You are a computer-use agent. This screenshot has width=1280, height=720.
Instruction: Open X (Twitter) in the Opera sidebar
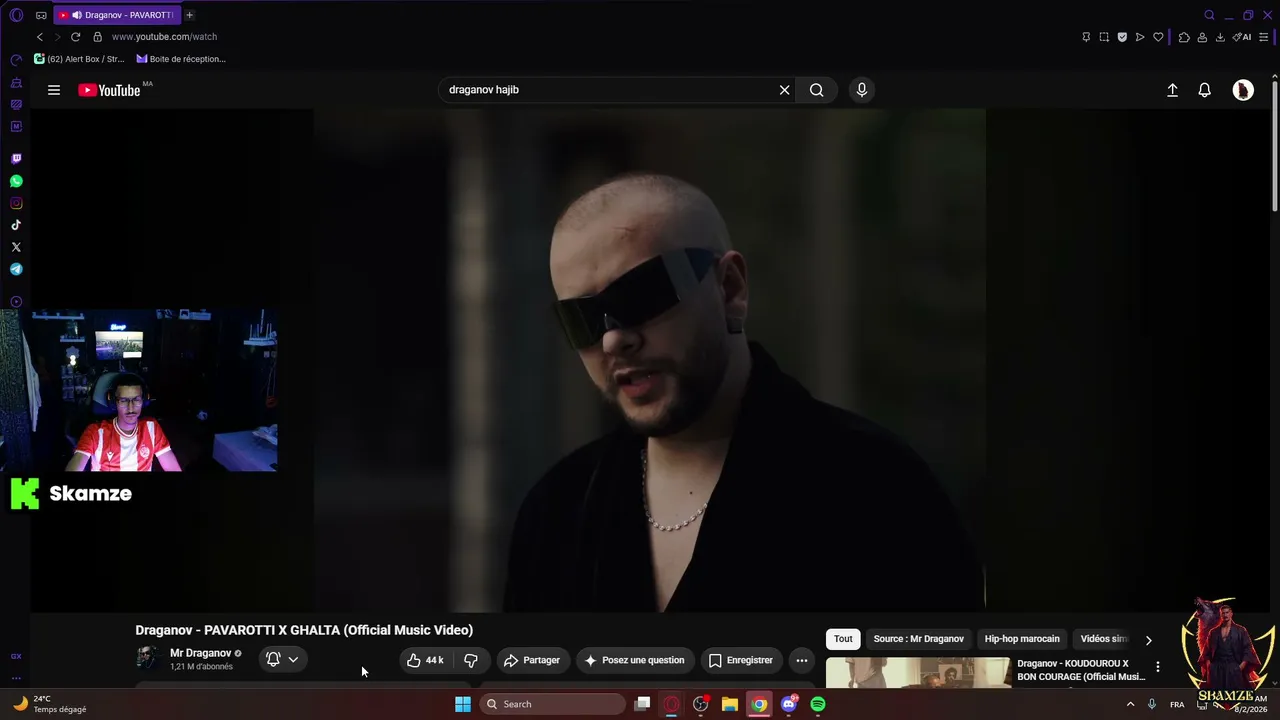pos(16,247)
